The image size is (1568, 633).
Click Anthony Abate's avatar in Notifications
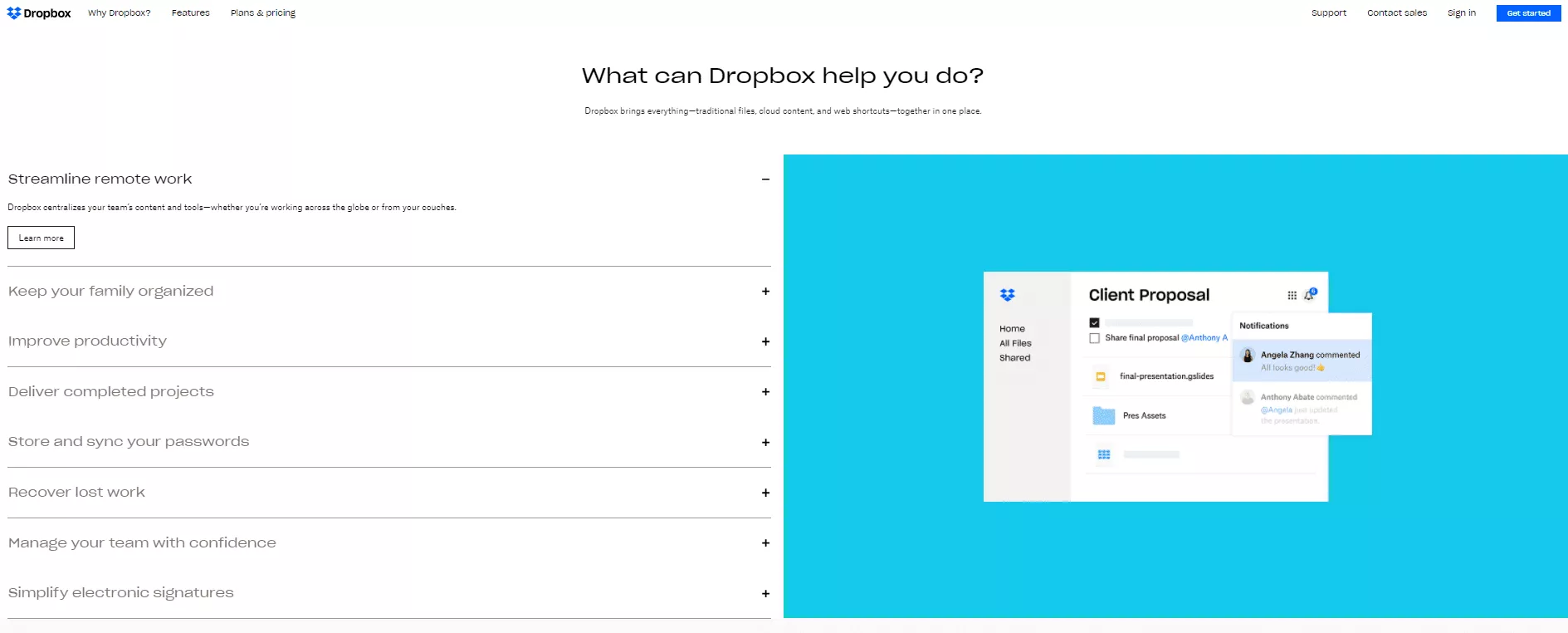(1248, 398)
